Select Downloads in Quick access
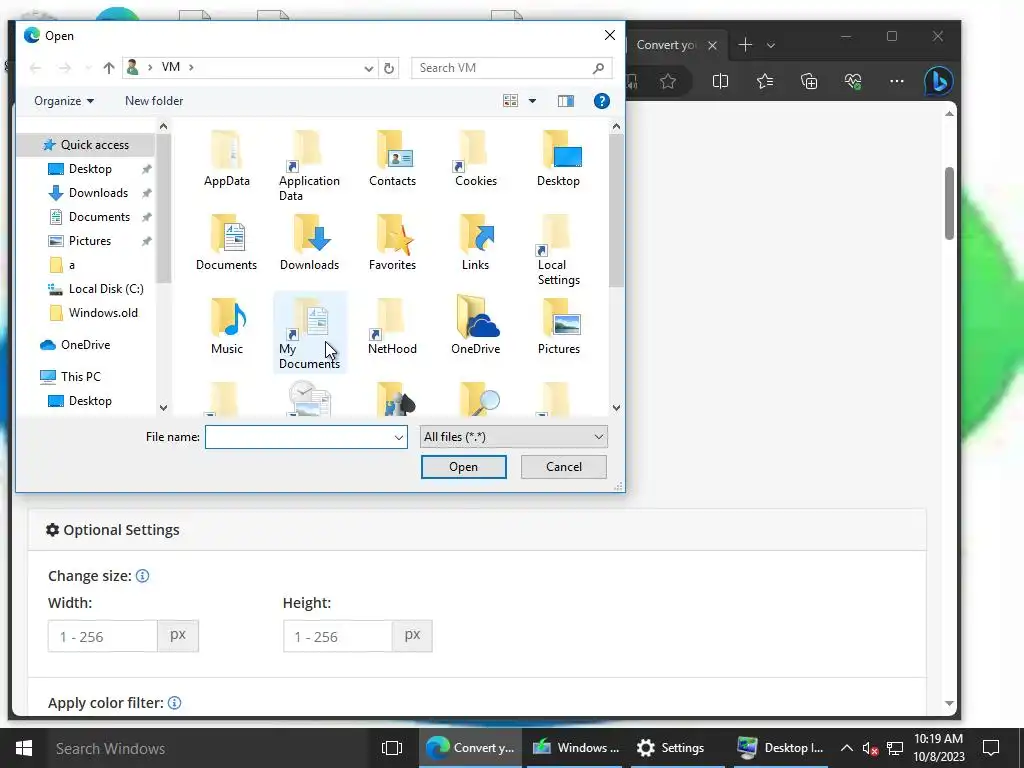Image resolution: width=1024 pixels, height=768 pixels. [x=98, y=193]
